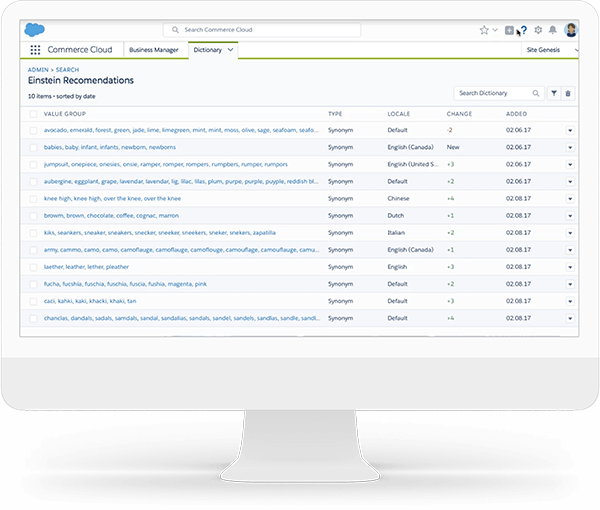Viewport: 600px width, 510px height.
Task: Open row menu for babies, baby row
Action: tap(570, 147)
